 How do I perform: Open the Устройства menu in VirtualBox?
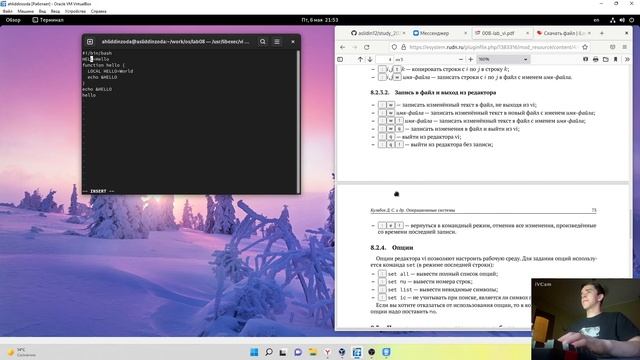(x=76, y=11)
